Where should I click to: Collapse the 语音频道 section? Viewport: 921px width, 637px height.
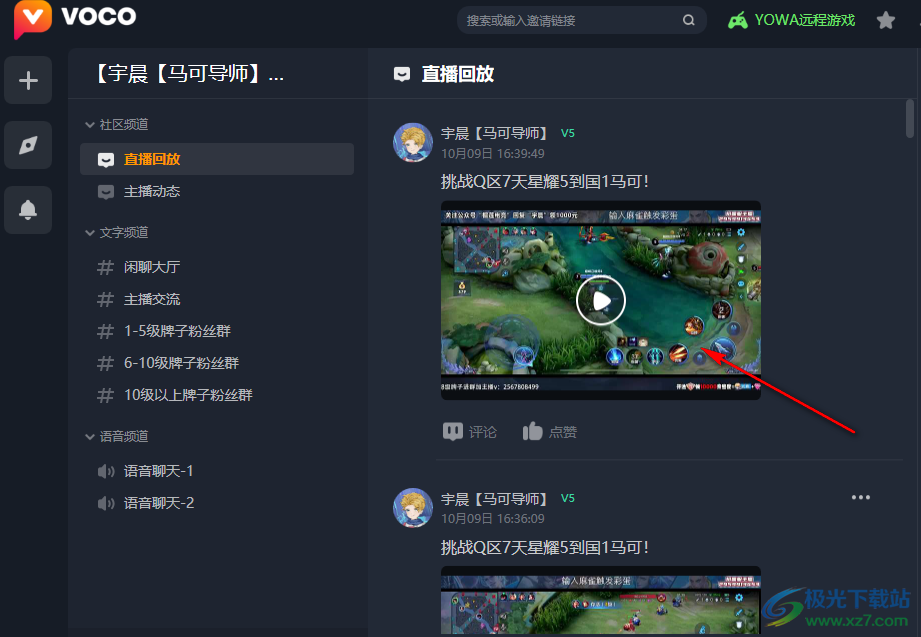tap(117, 437)
